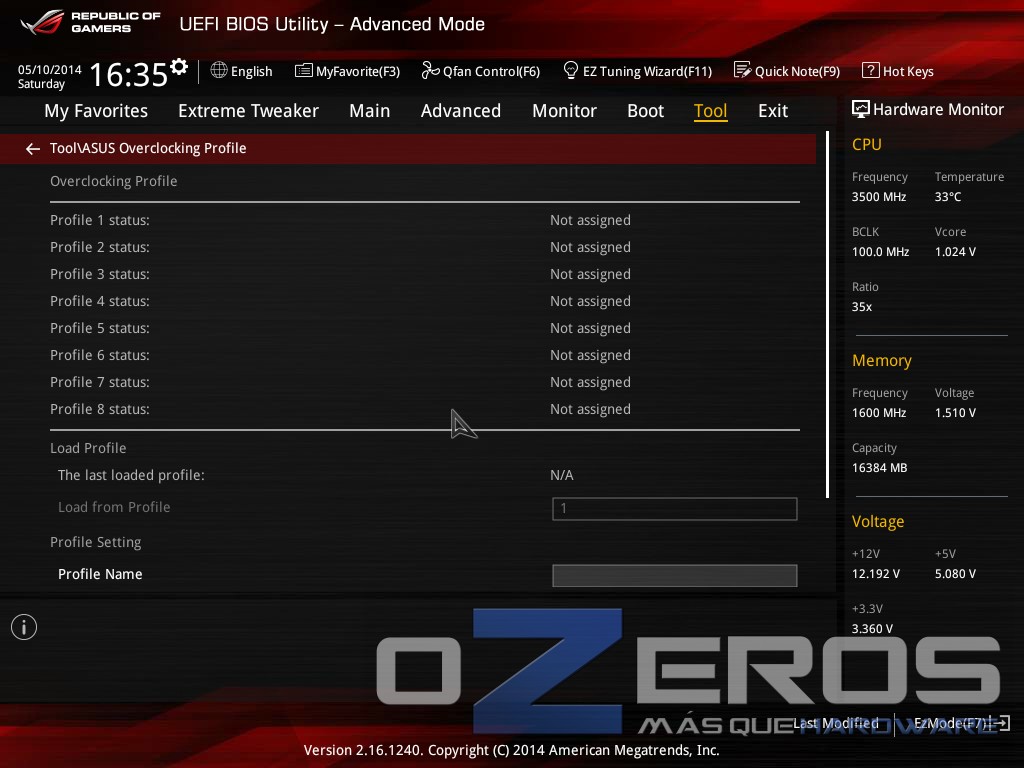The height and width of the screenshot is (768, 1024).
Task: Click the Qfan Control fan icon
Action: [x=430, y=70]
